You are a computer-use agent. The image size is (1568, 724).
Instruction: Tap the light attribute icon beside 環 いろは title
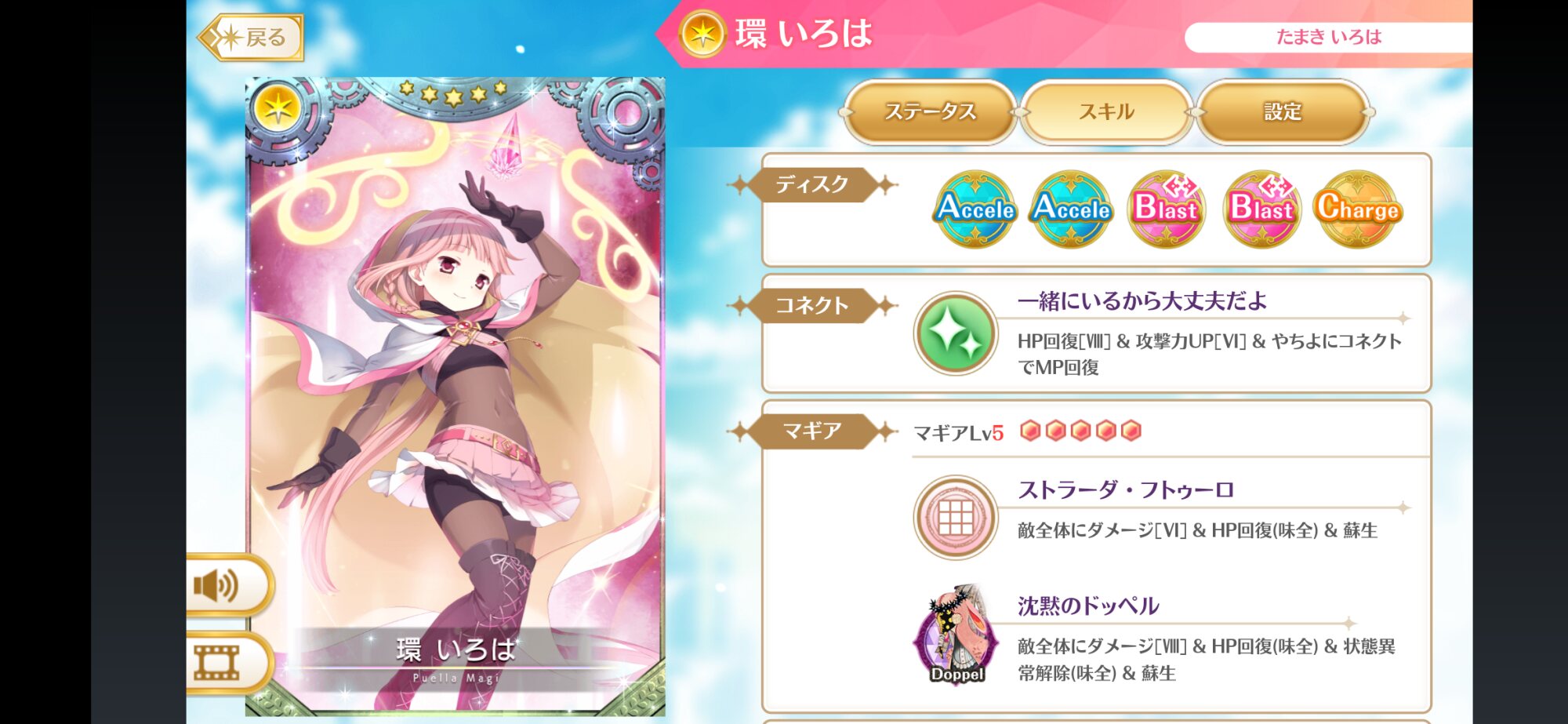point(702,35)
